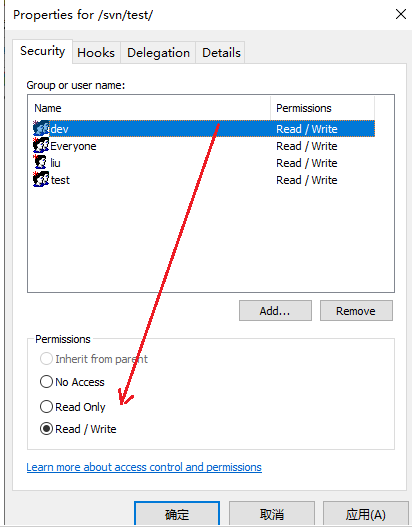Sort by the Permissions column header

[x=322, y=108]
